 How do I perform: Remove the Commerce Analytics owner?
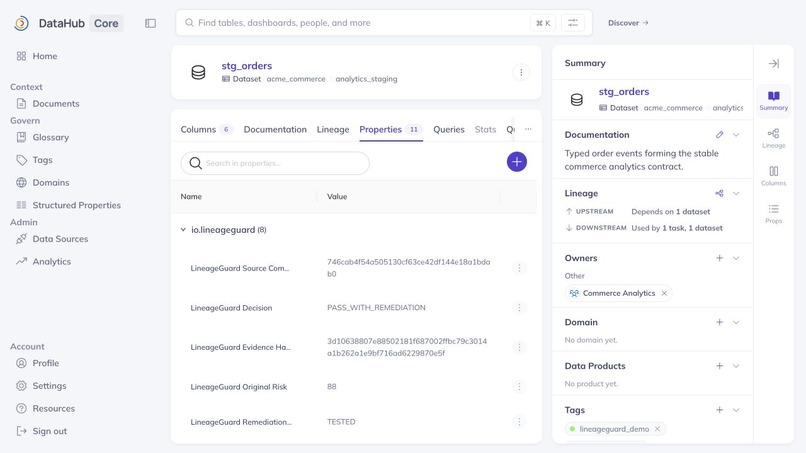[x=664, y=293]
